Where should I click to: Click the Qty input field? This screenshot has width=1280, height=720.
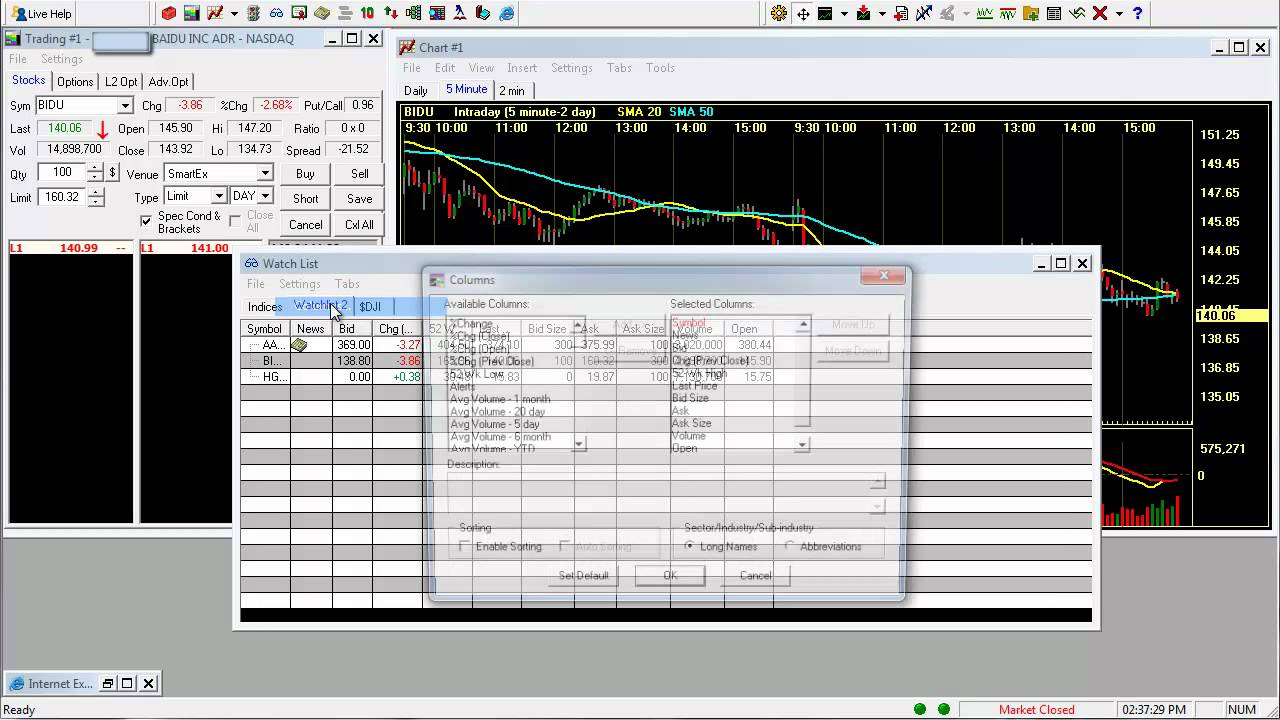(x=62, y=173)
